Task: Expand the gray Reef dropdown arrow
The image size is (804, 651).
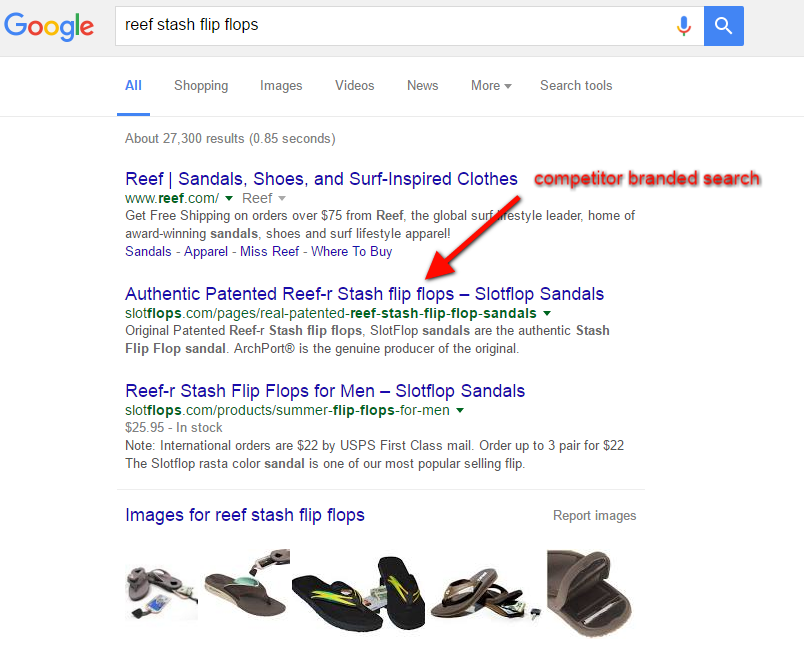Action: point(282,198)
